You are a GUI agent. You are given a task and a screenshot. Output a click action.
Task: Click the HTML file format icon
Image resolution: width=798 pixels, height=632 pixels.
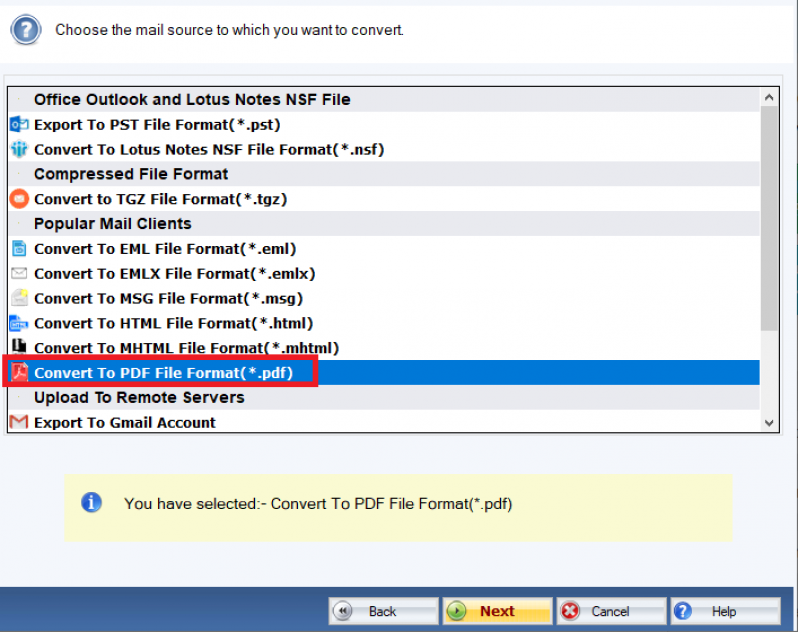[19, 323]
